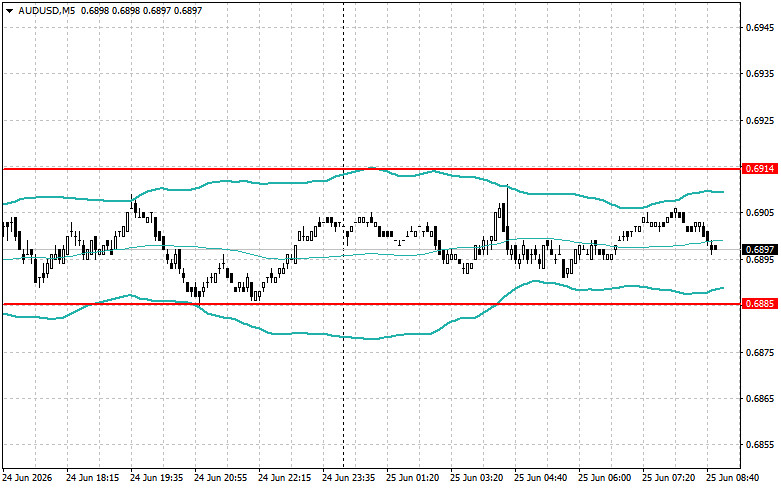Select the 25 Jun 03:20 time label
This screenshot has height=489, width=781.
[x=477, y=478]
